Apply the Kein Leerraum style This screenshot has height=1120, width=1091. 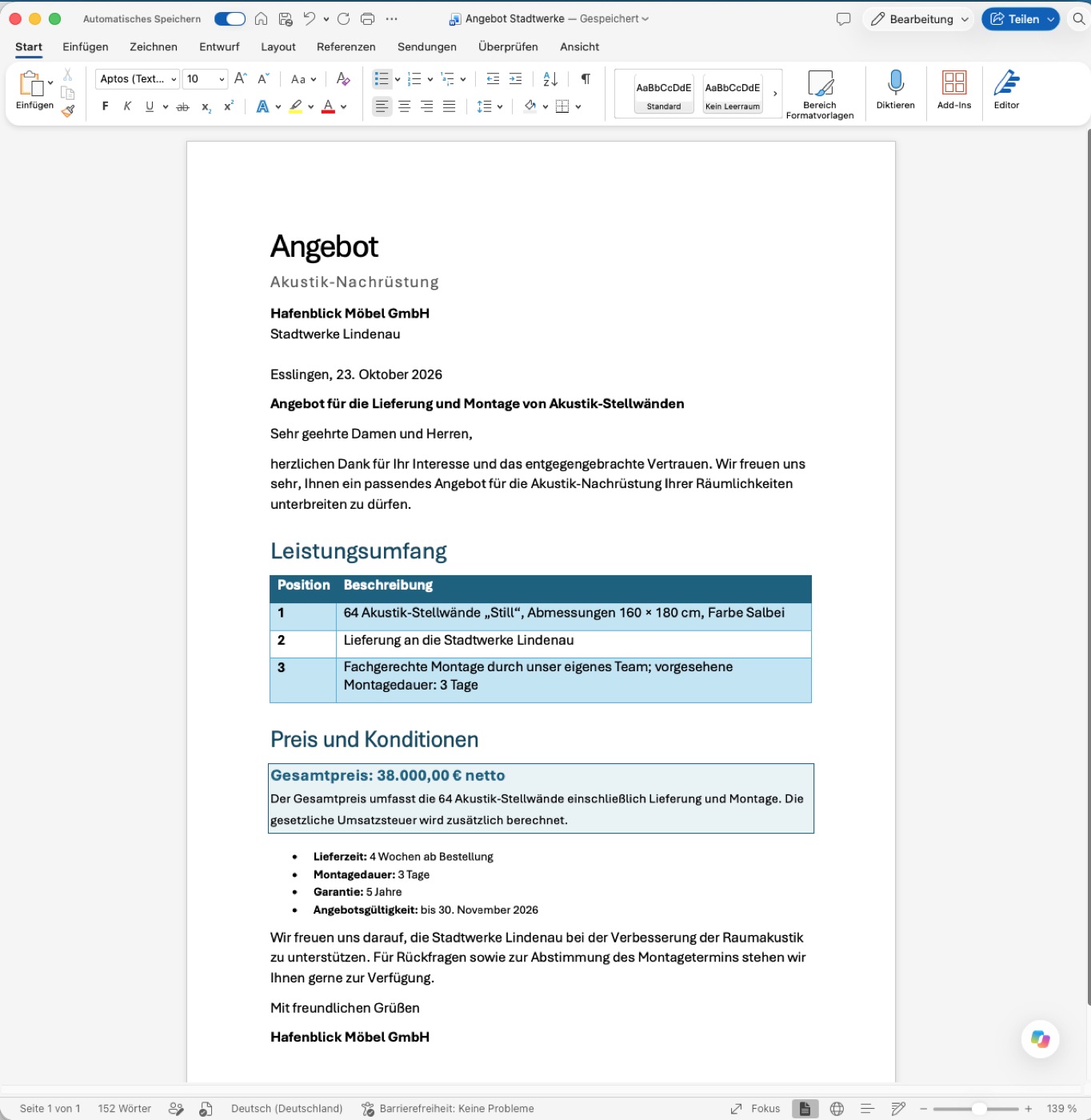click(x=733, y=94)
